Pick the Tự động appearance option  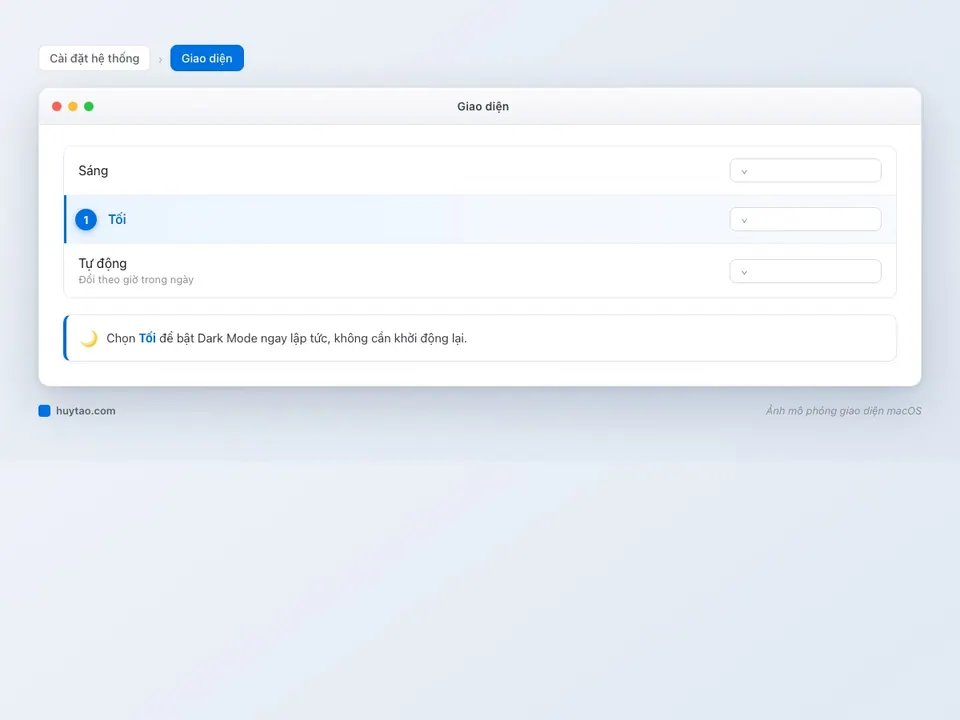(x=480, y=271)
